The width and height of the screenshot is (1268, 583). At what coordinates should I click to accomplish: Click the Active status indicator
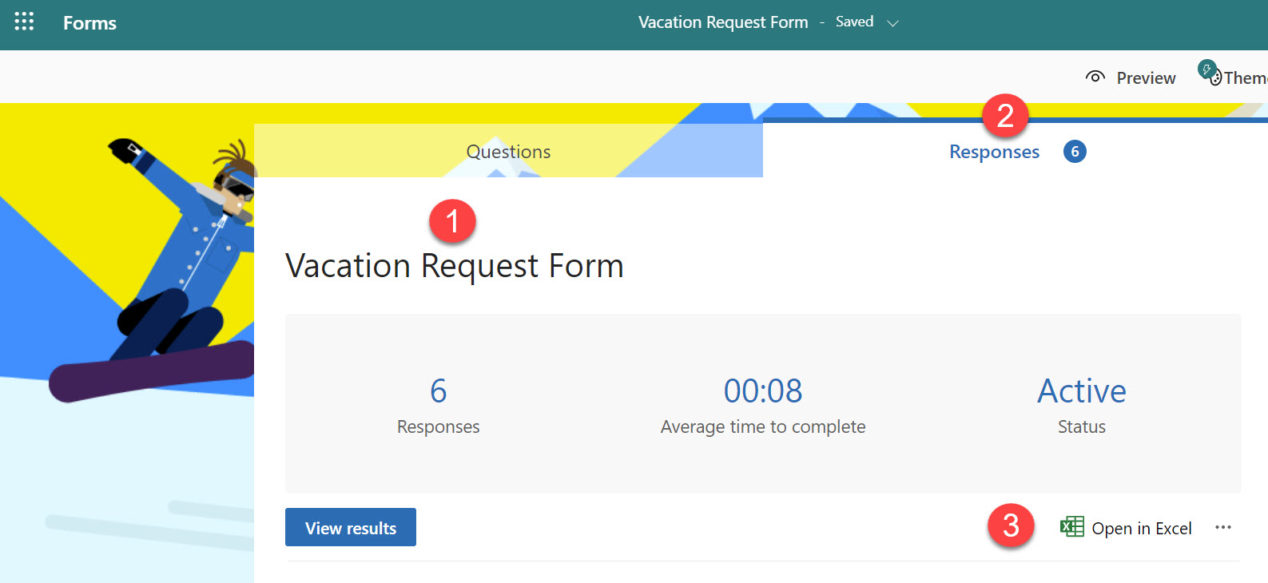click(x=1081, y=400)
